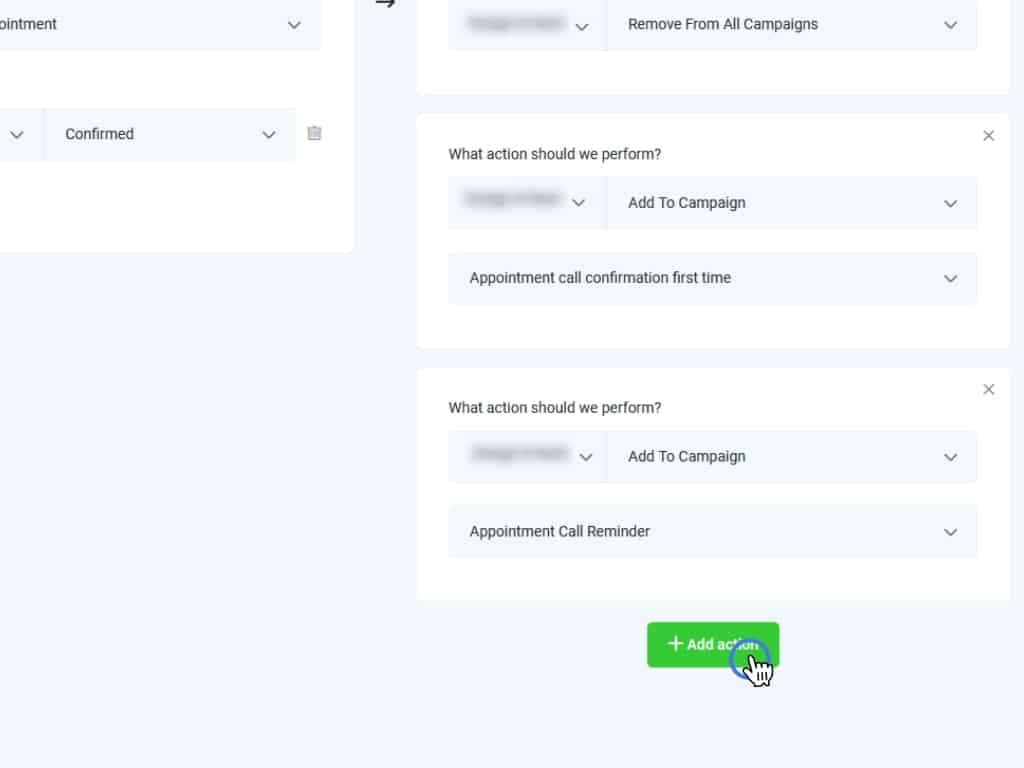The width and height of the screenshot is (1024, 768).
Task: Open blurred dropdown beside Remove From All Campaigns
Action: pos(526,25)
